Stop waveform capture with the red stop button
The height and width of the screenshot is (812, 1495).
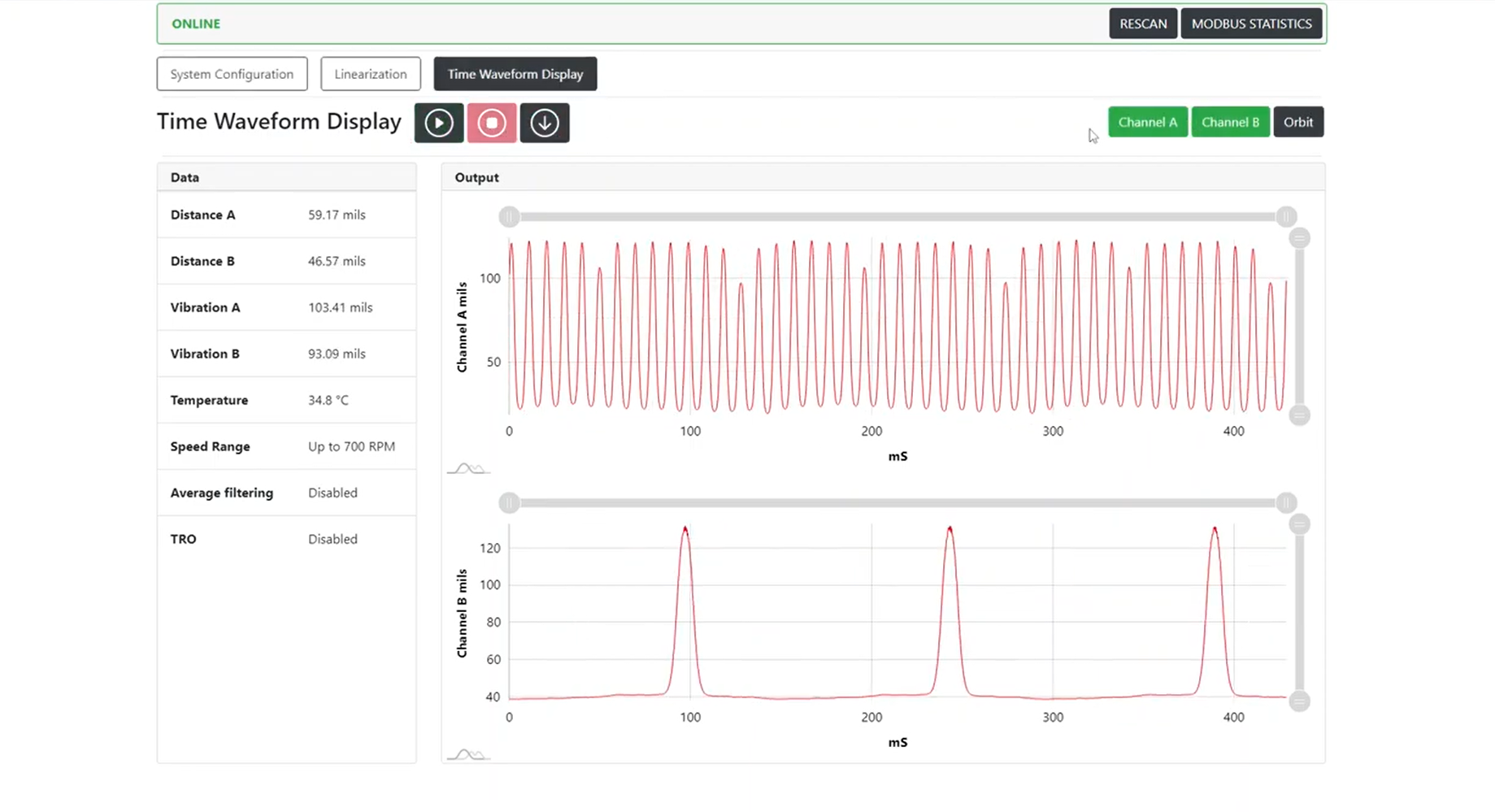pyautogui.click(x=492, y=123)
